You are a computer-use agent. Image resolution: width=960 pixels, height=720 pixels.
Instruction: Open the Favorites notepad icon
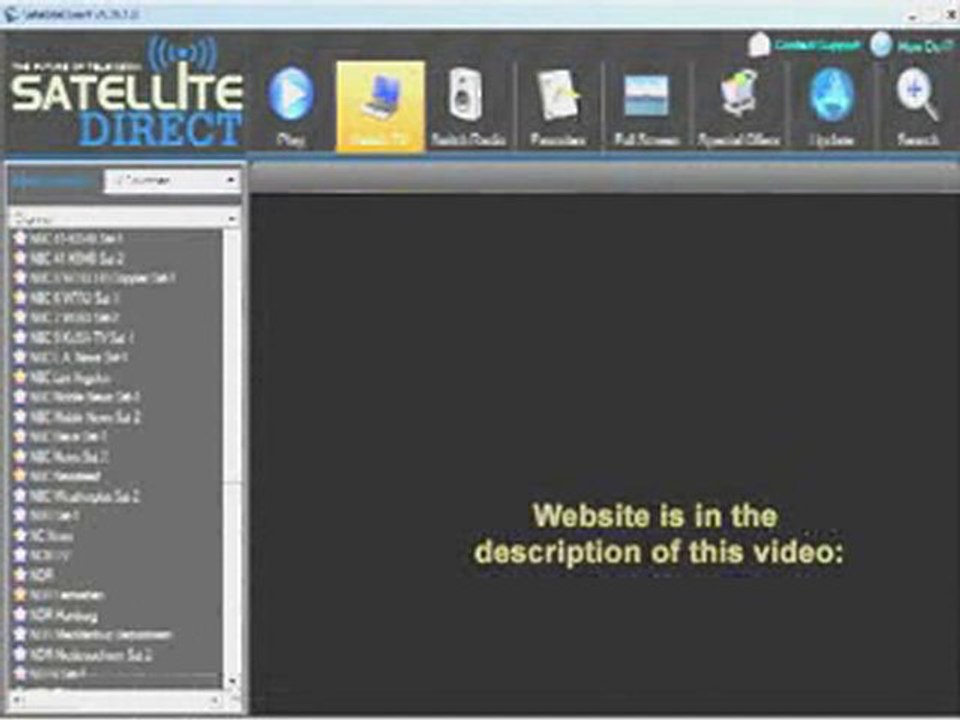pos(558,95)
